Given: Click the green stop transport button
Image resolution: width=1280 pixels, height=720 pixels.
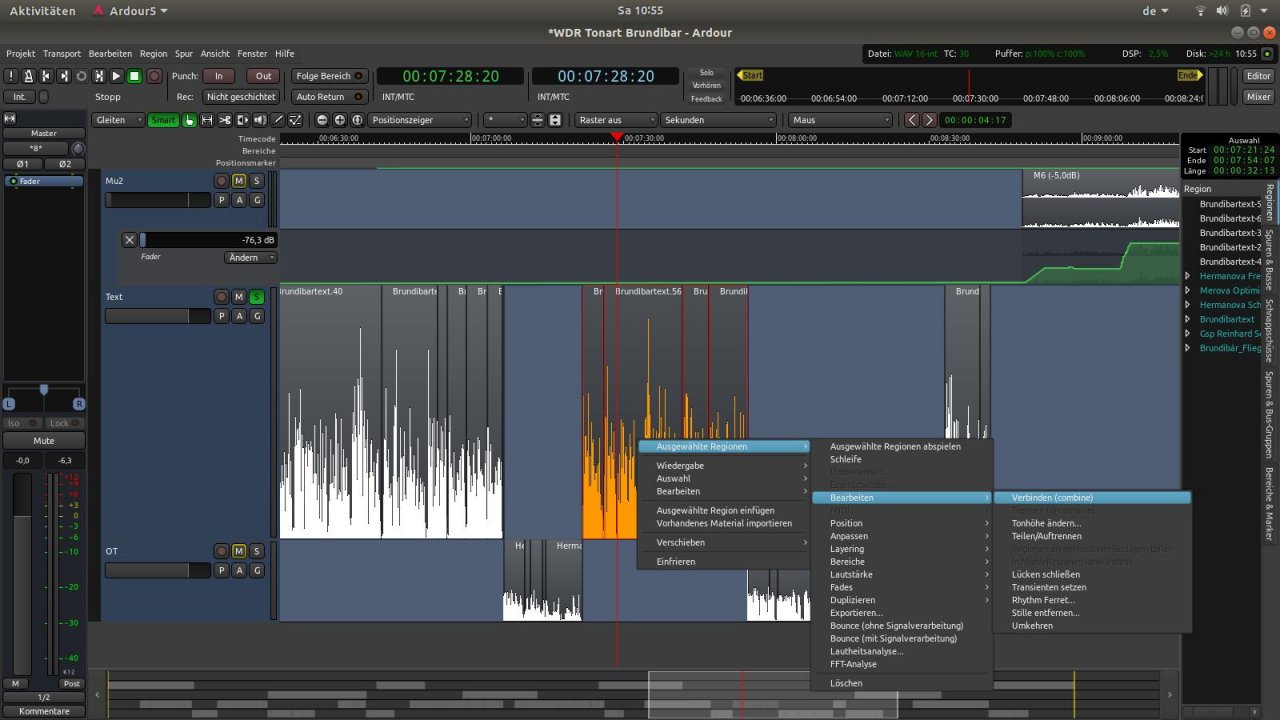Looking at the screenshot, I should click(134, 76).
